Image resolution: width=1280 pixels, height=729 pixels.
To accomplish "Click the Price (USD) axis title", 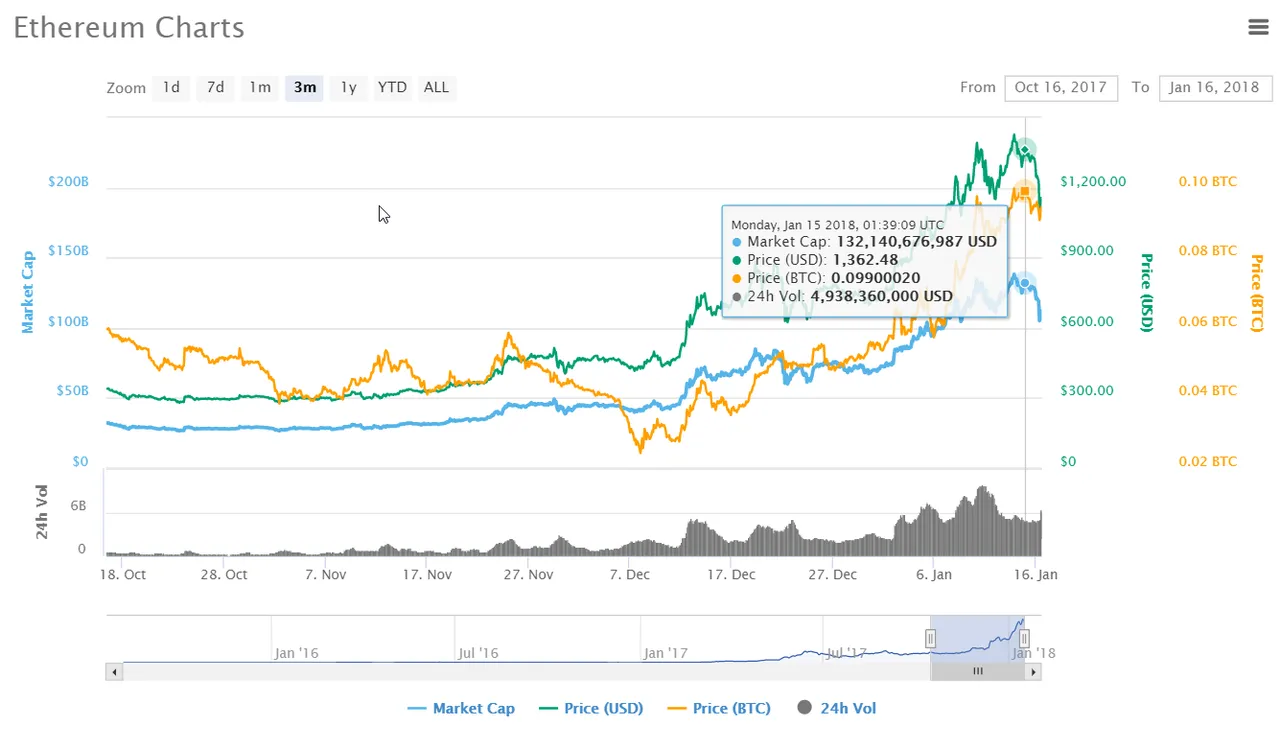I will pyautogui.click(x=1147, y=293).
